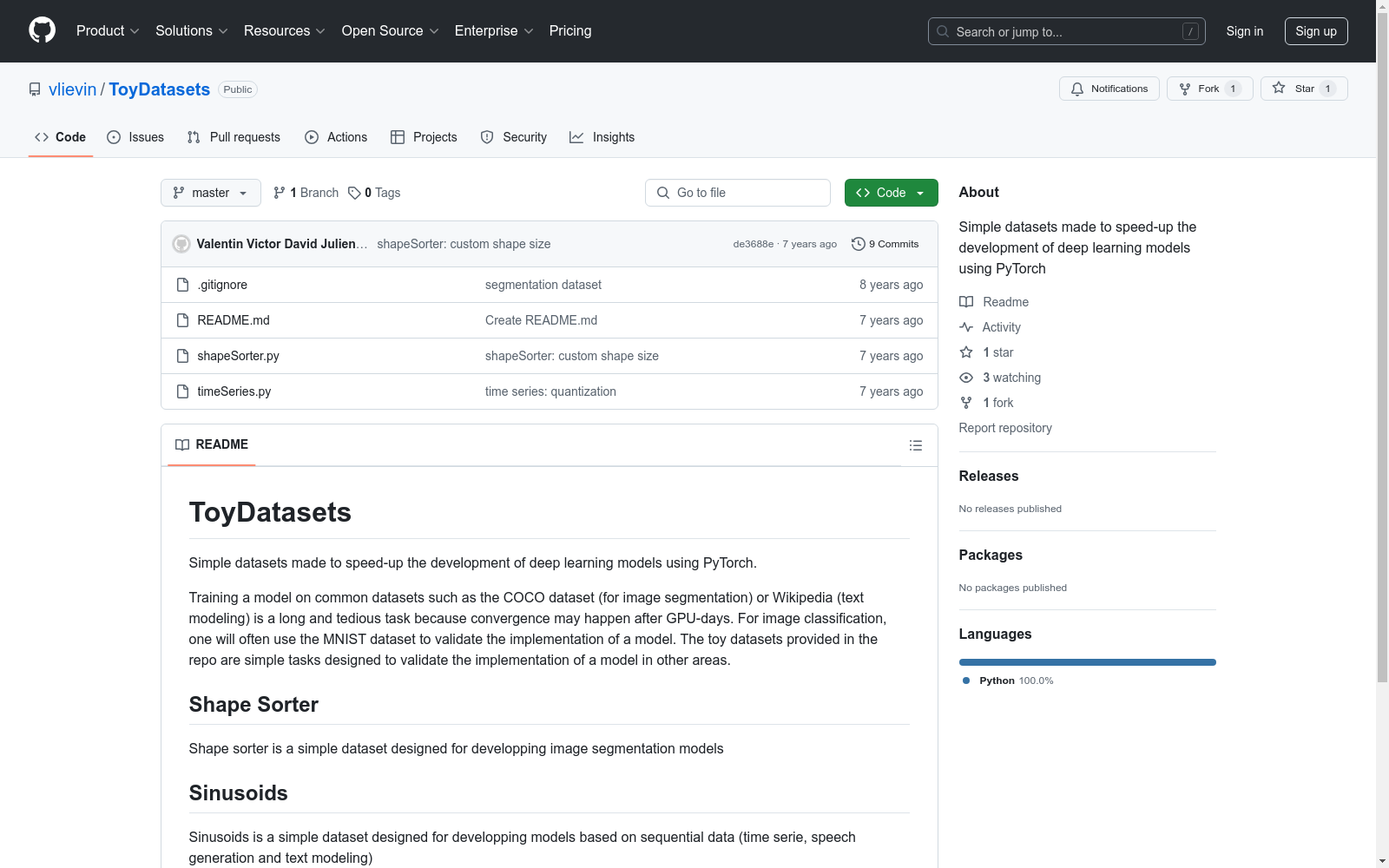Click the file icon next to shapeSorter.py
This screenshot has height=868, width=1389.
(182, 356)
